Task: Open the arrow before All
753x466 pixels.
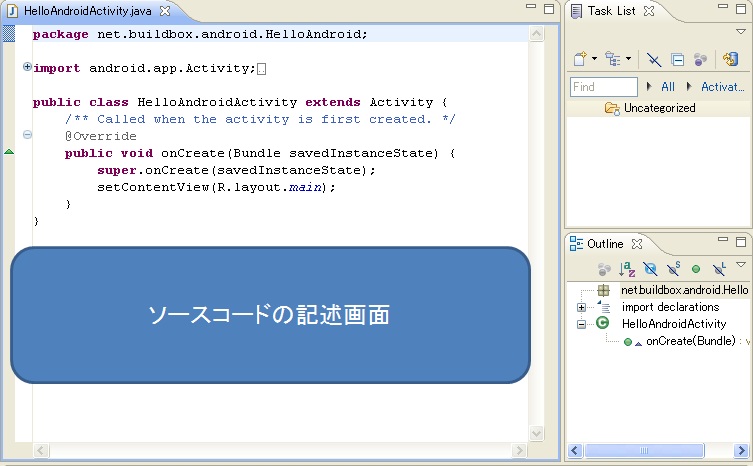Action: click(649, 86)
